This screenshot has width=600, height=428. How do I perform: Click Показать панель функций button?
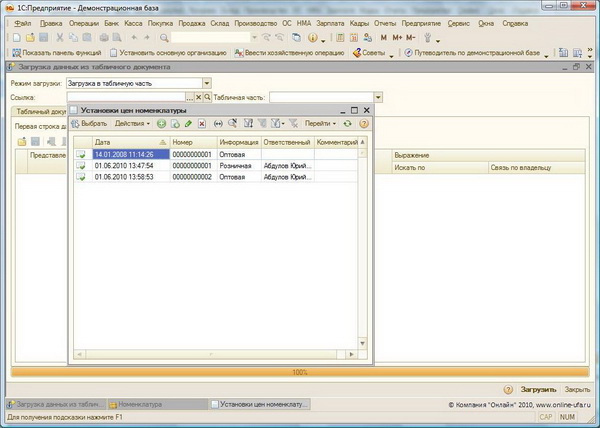tap(57, 53)
